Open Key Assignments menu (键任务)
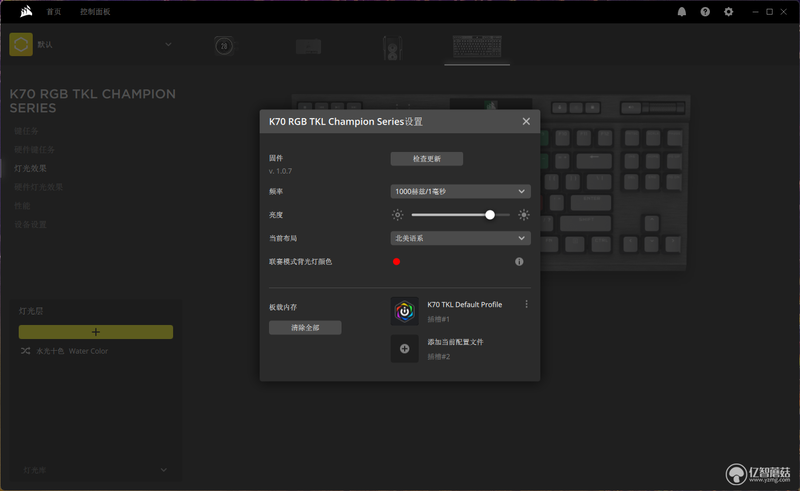 [x=26, y=131]
